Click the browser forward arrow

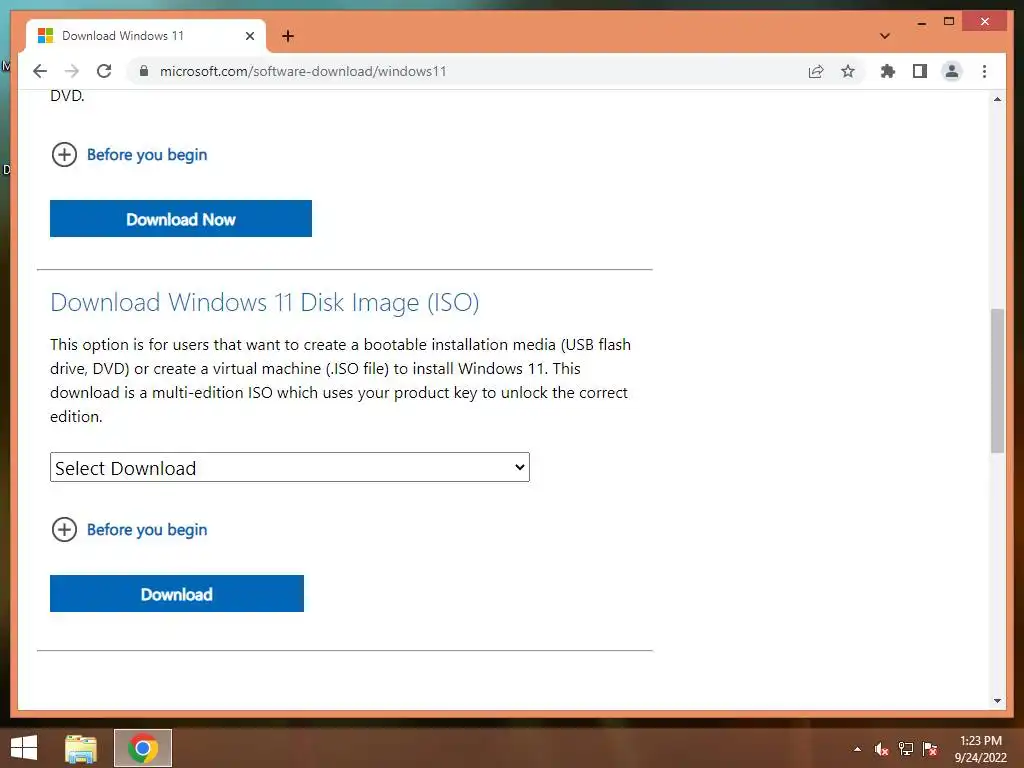[x=72, y=71]
